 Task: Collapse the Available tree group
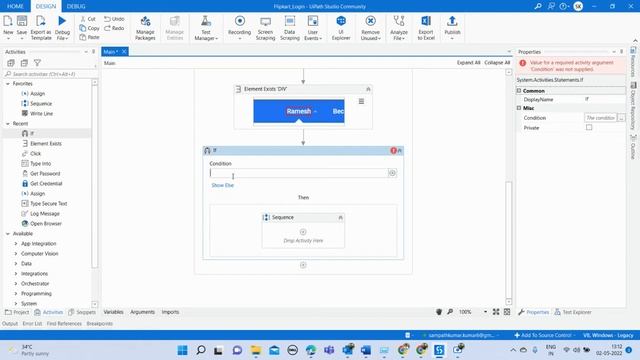(x=8, y=234)
